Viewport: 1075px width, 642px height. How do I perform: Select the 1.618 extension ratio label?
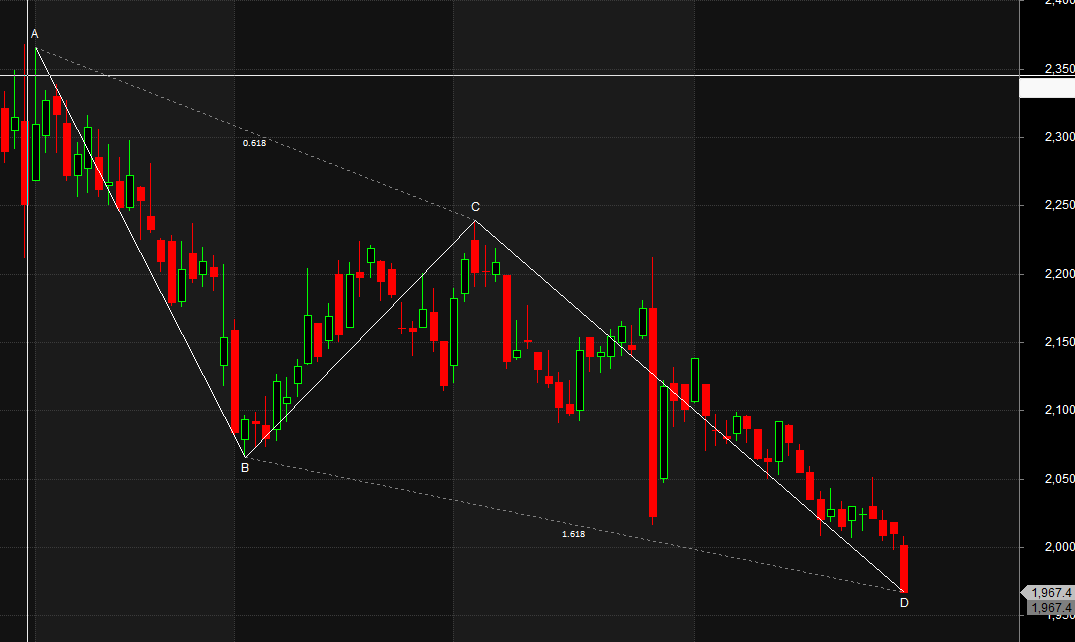click(573, 534)
